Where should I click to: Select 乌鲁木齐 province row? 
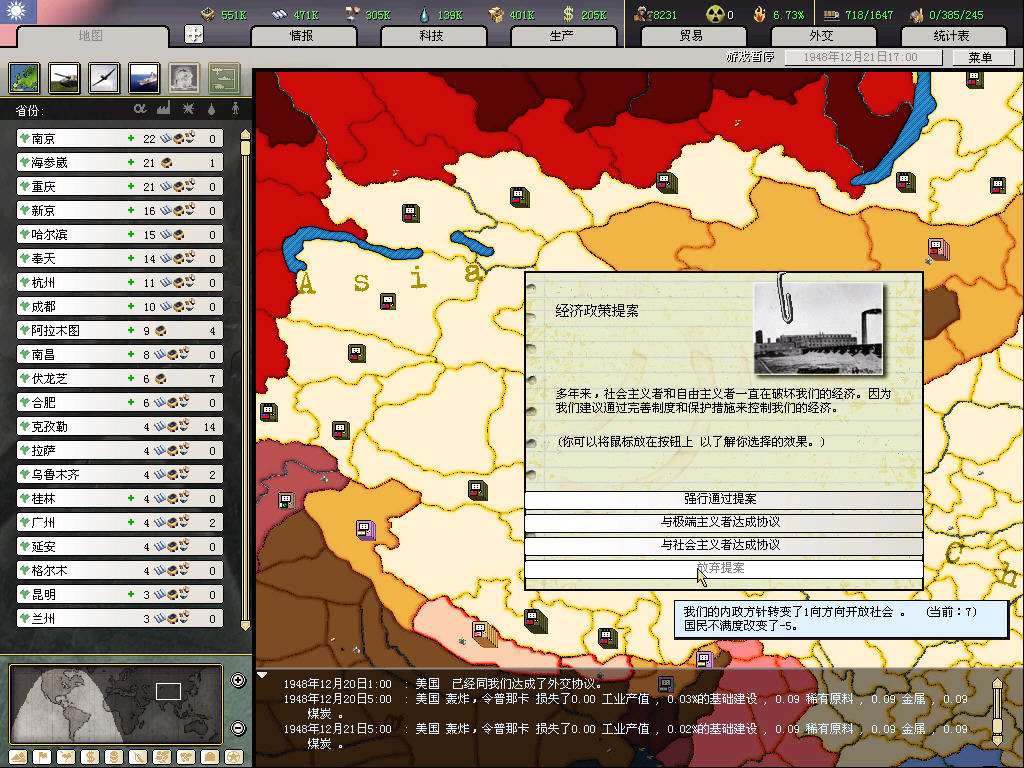120,475
